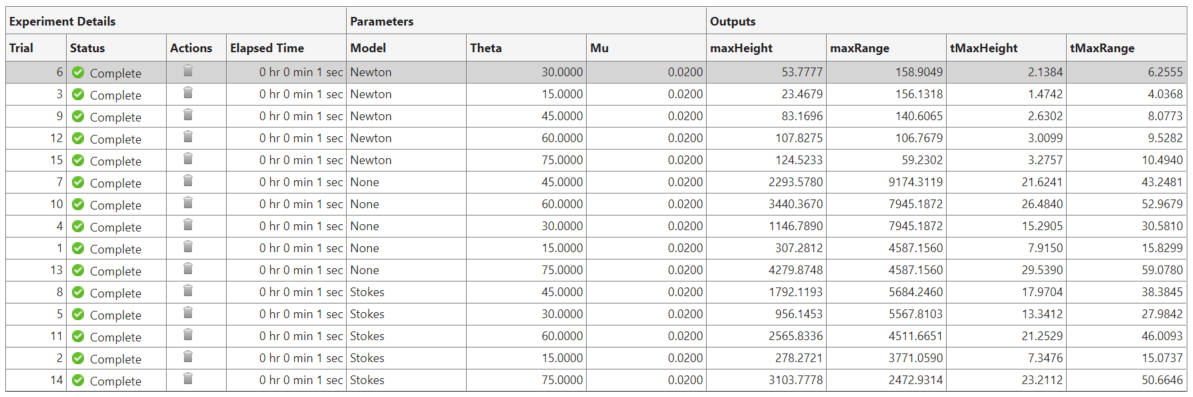The height and width of the screenshot is (397, 1193).
Task: Click the trash icon in trial 13
Action: pyautogui.click(x=188, y=270)
